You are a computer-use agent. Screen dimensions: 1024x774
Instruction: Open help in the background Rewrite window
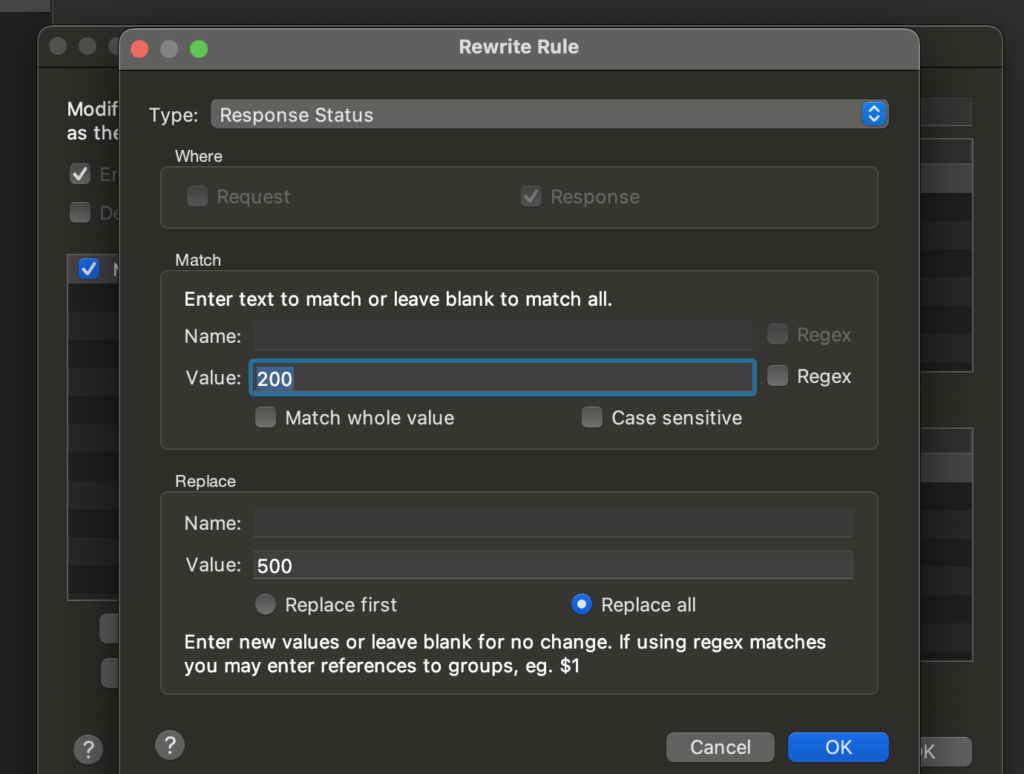87,749
